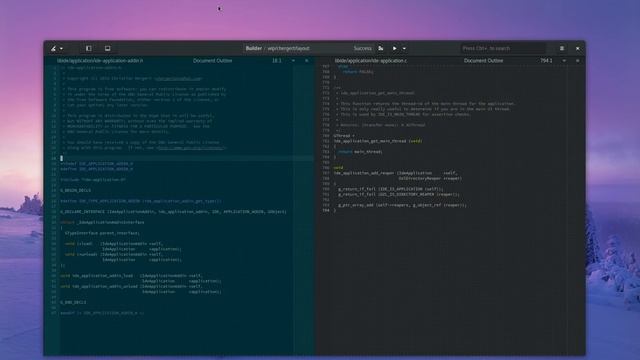The width and height of the screenshot is (640, 360).
Task: Open Document Outline in left editor
Action: pos(212,60)
